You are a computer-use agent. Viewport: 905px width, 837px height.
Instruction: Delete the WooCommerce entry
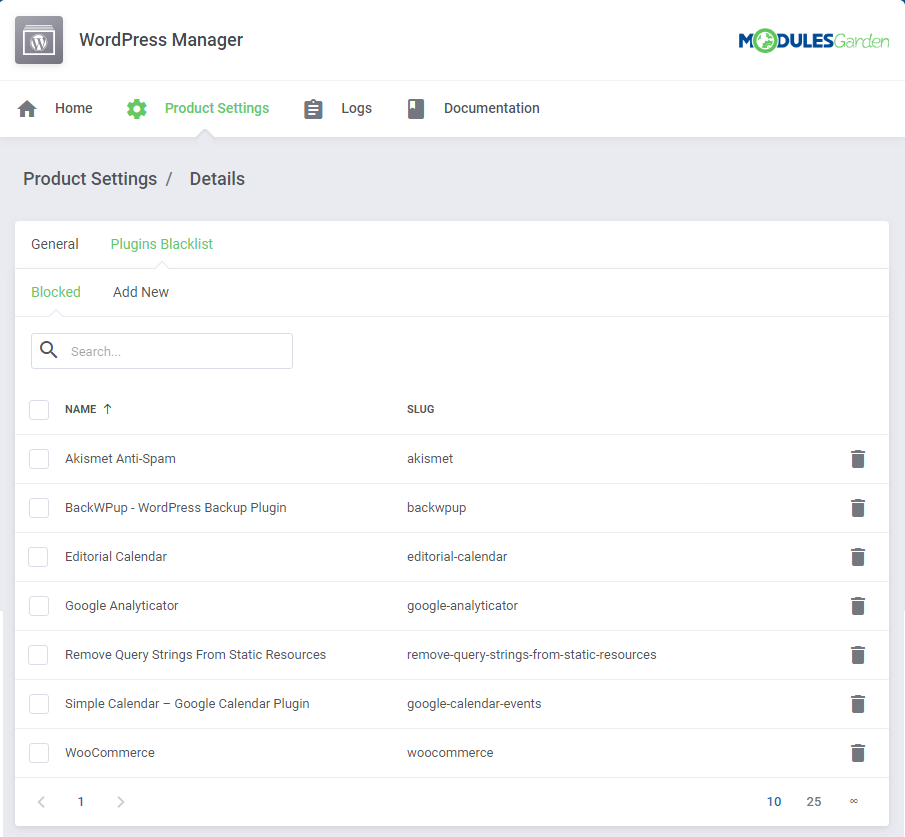858,753
